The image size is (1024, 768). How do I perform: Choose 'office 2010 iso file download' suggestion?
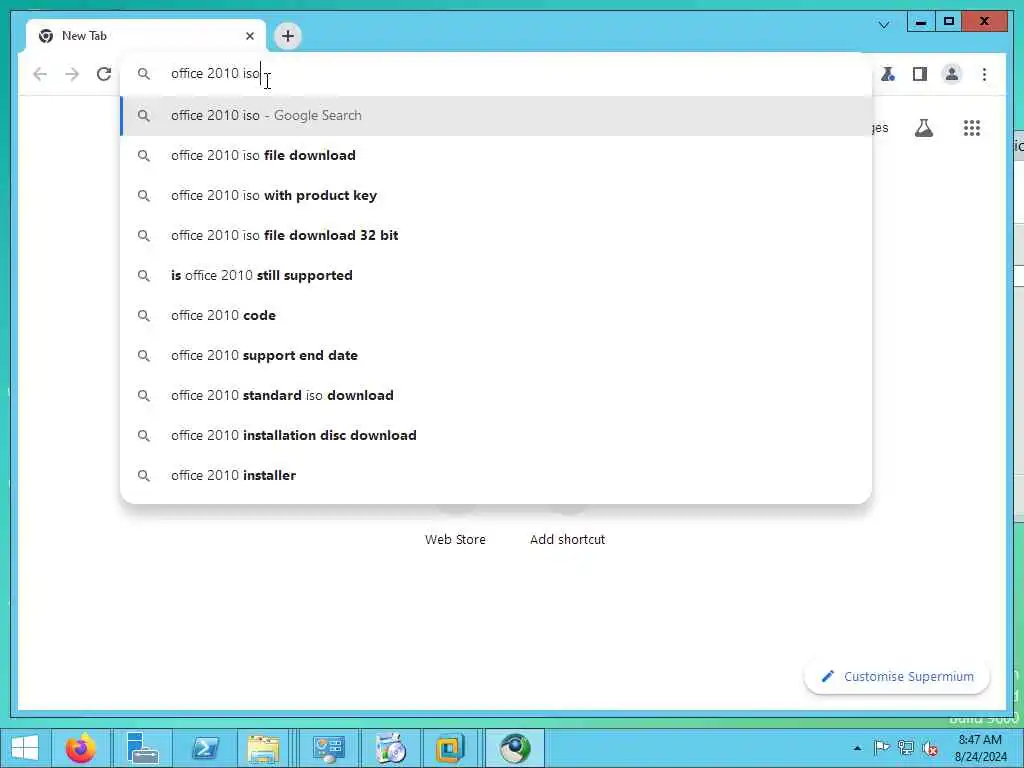click(x=496, y=155)
